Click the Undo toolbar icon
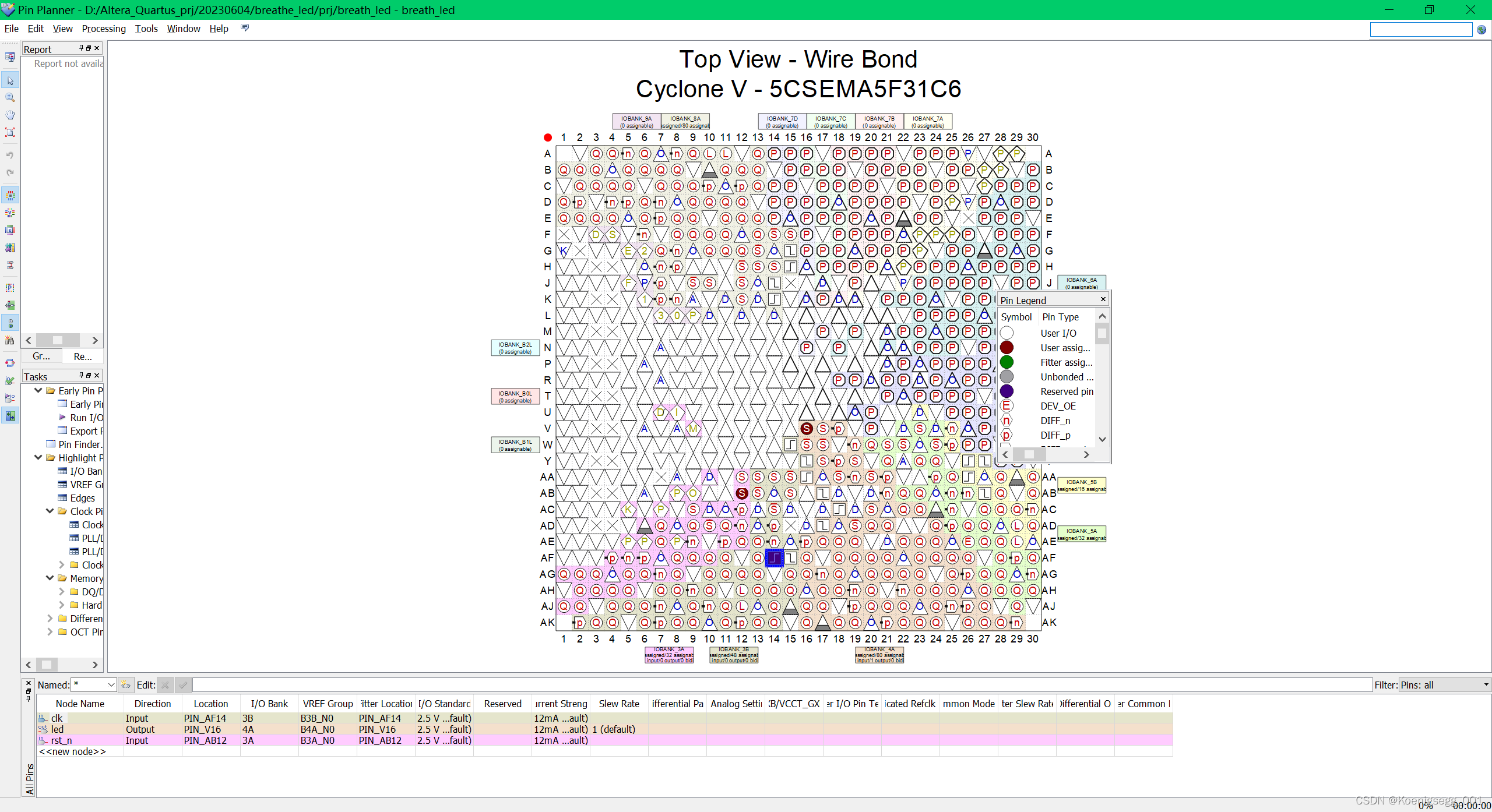Screen dimensions: 1492x812 click(x=10, y=154)
